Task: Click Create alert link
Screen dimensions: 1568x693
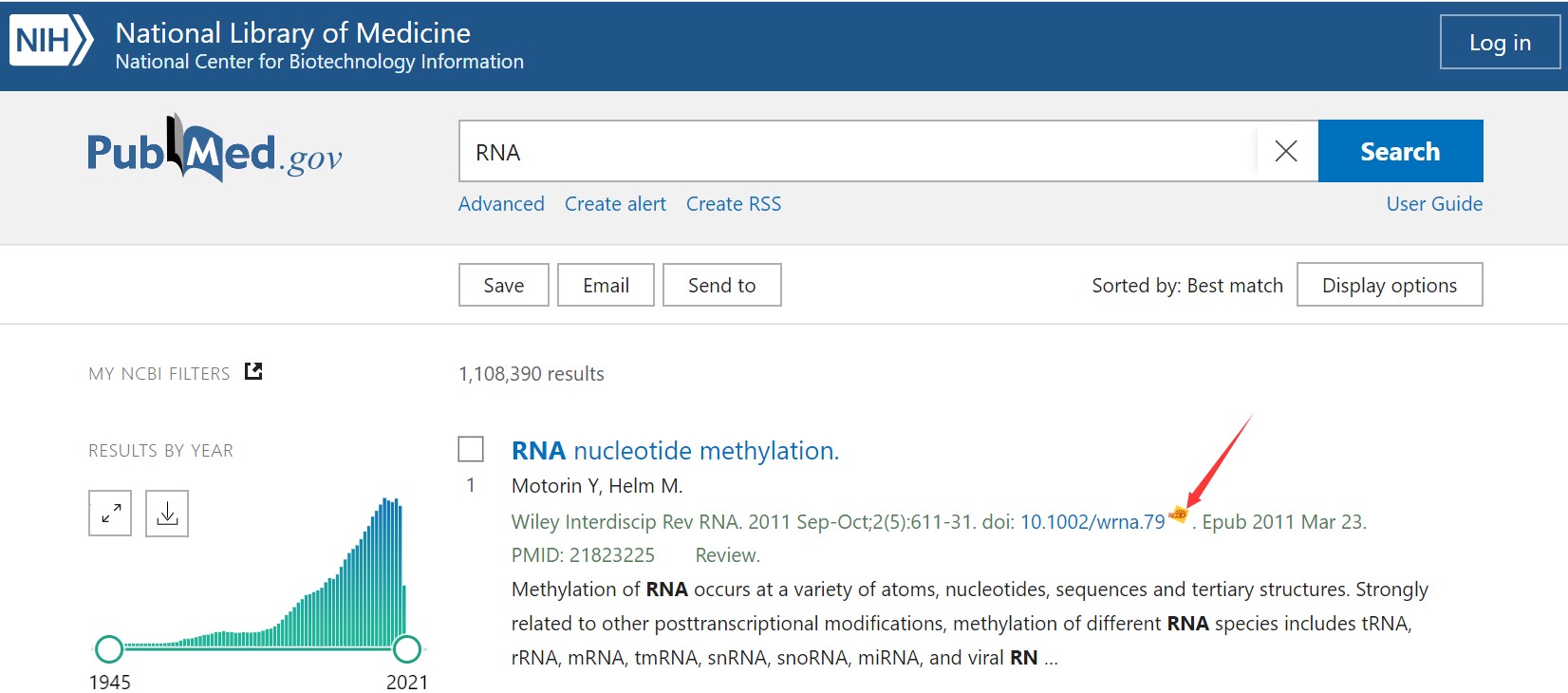Action: pos(615,204)
